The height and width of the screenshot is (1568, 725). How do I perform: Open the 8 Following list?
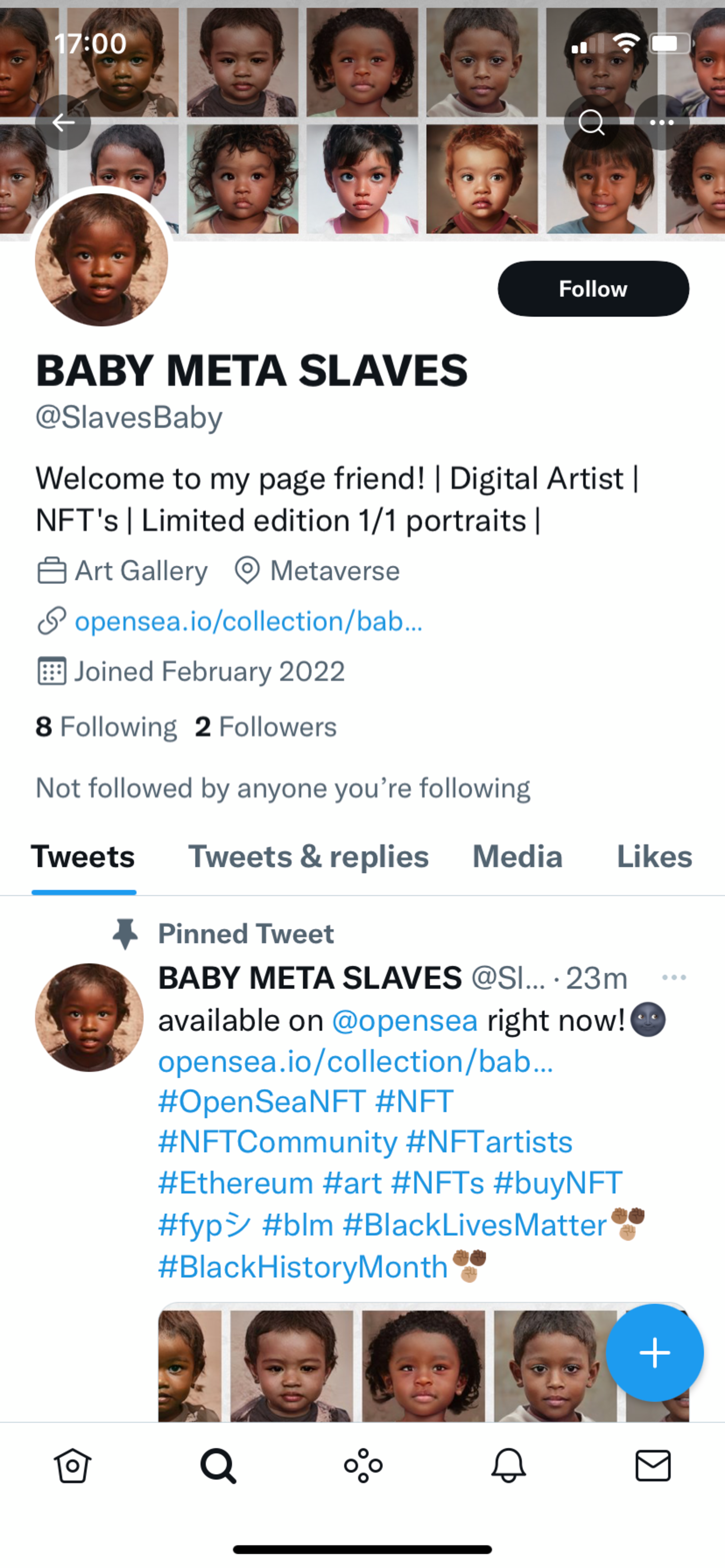point(106,727)
